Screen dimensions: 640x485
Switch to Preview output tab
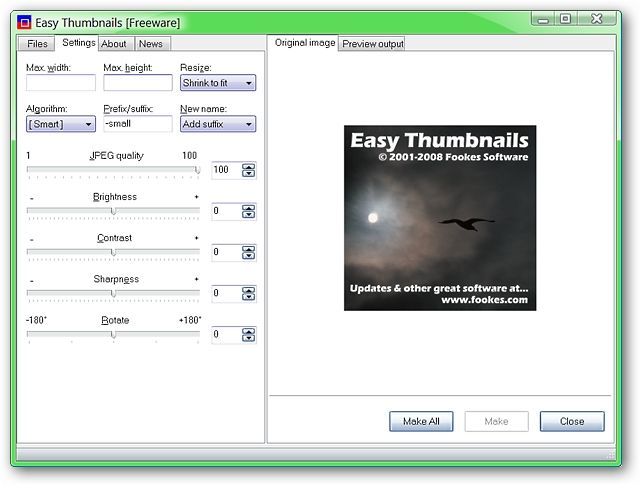click(x=373, y=44)
